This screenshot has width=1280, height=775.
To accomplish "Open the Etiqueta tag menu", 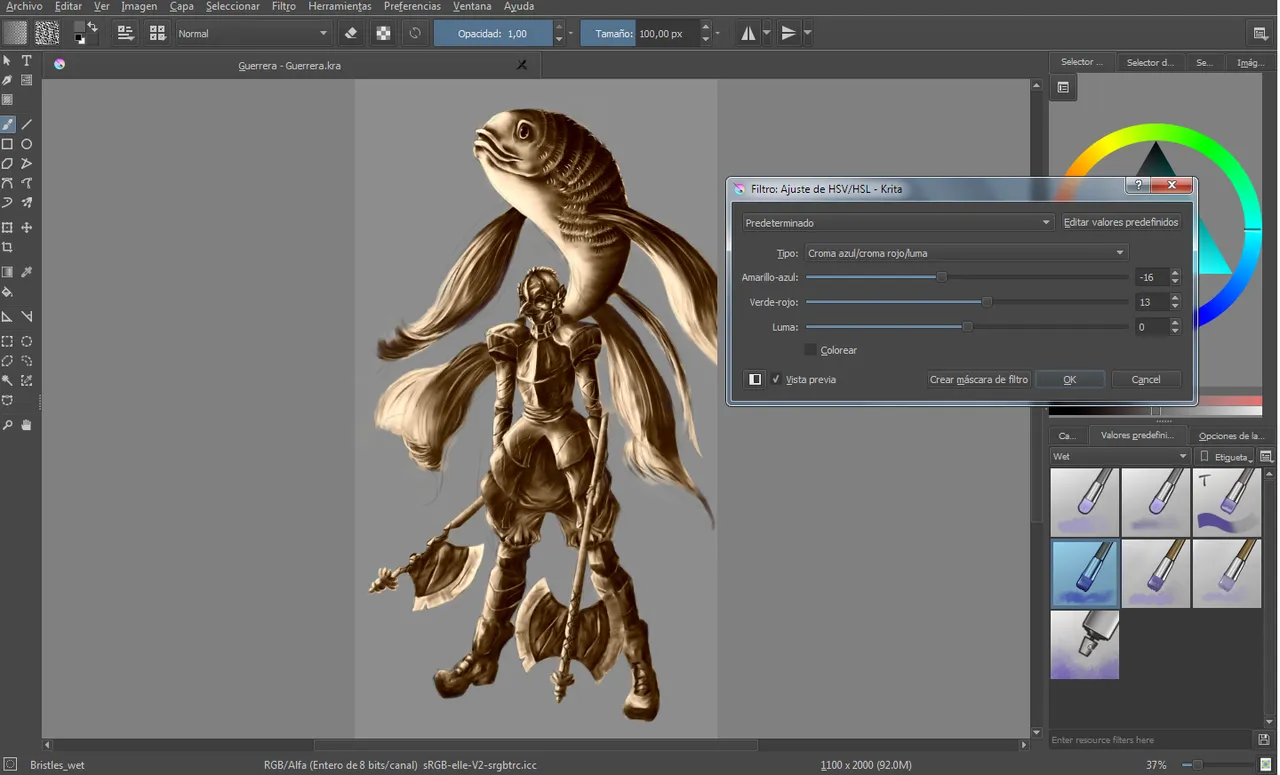I will 1225,456.
